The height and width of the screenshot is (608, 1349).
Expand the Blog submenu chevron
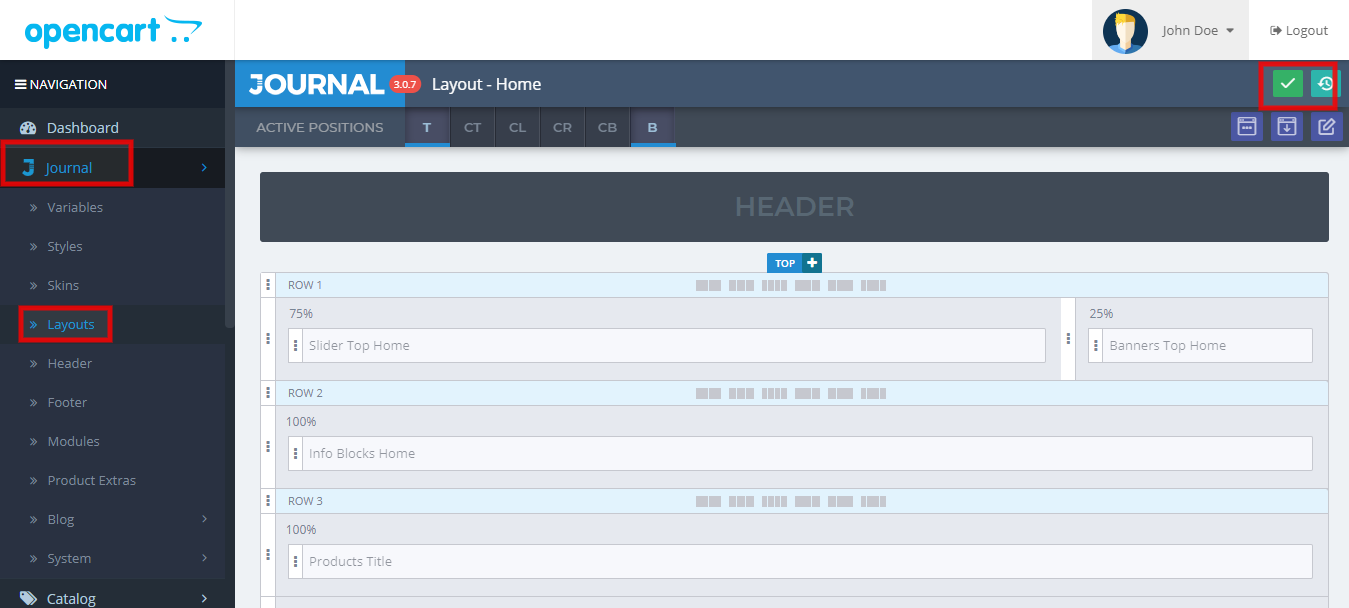204,519
